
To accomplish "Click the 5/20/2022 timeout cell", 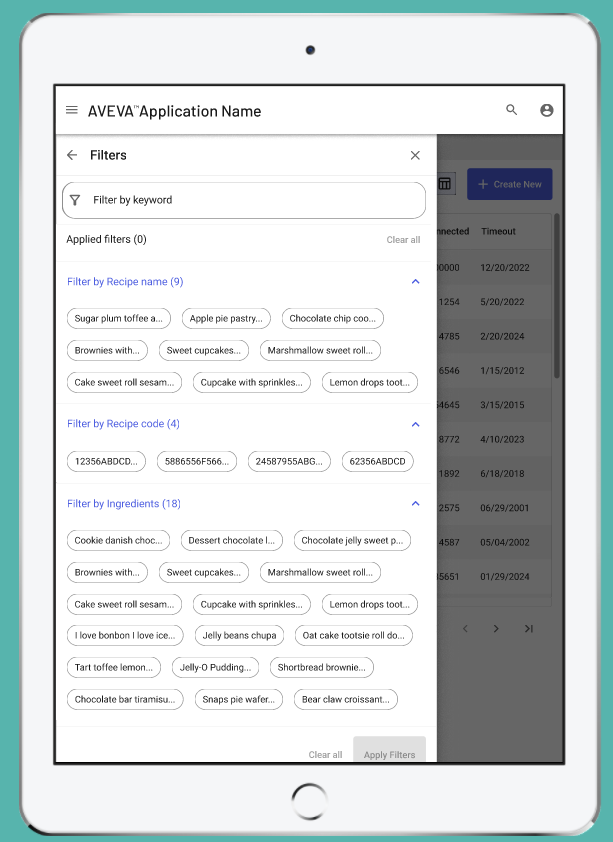I will [502, 302].
